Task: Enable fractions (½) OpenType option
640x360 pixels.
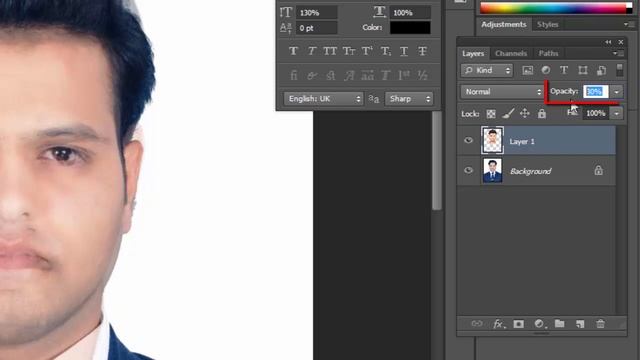Action: [x=422, y=75]
